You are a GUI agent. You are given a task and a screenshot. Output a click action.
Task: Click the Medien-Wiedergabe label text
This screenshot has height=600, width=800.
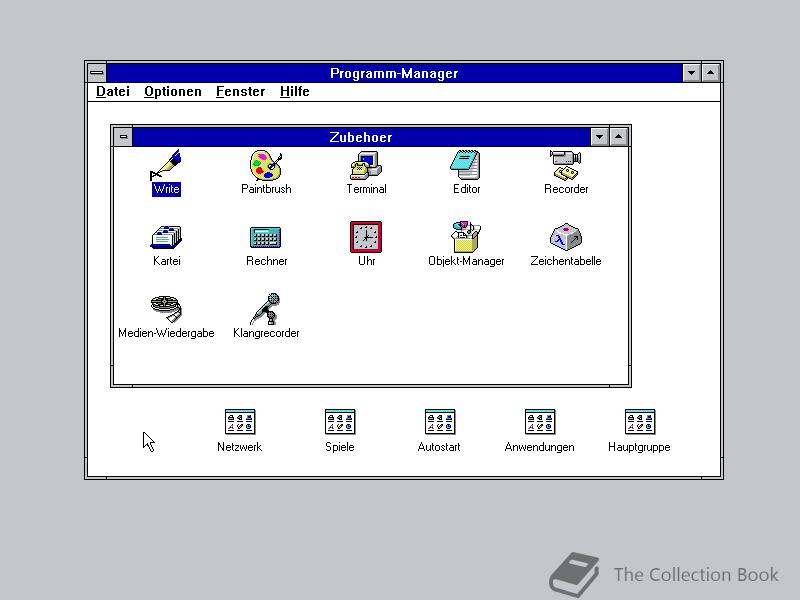point(166,333)
